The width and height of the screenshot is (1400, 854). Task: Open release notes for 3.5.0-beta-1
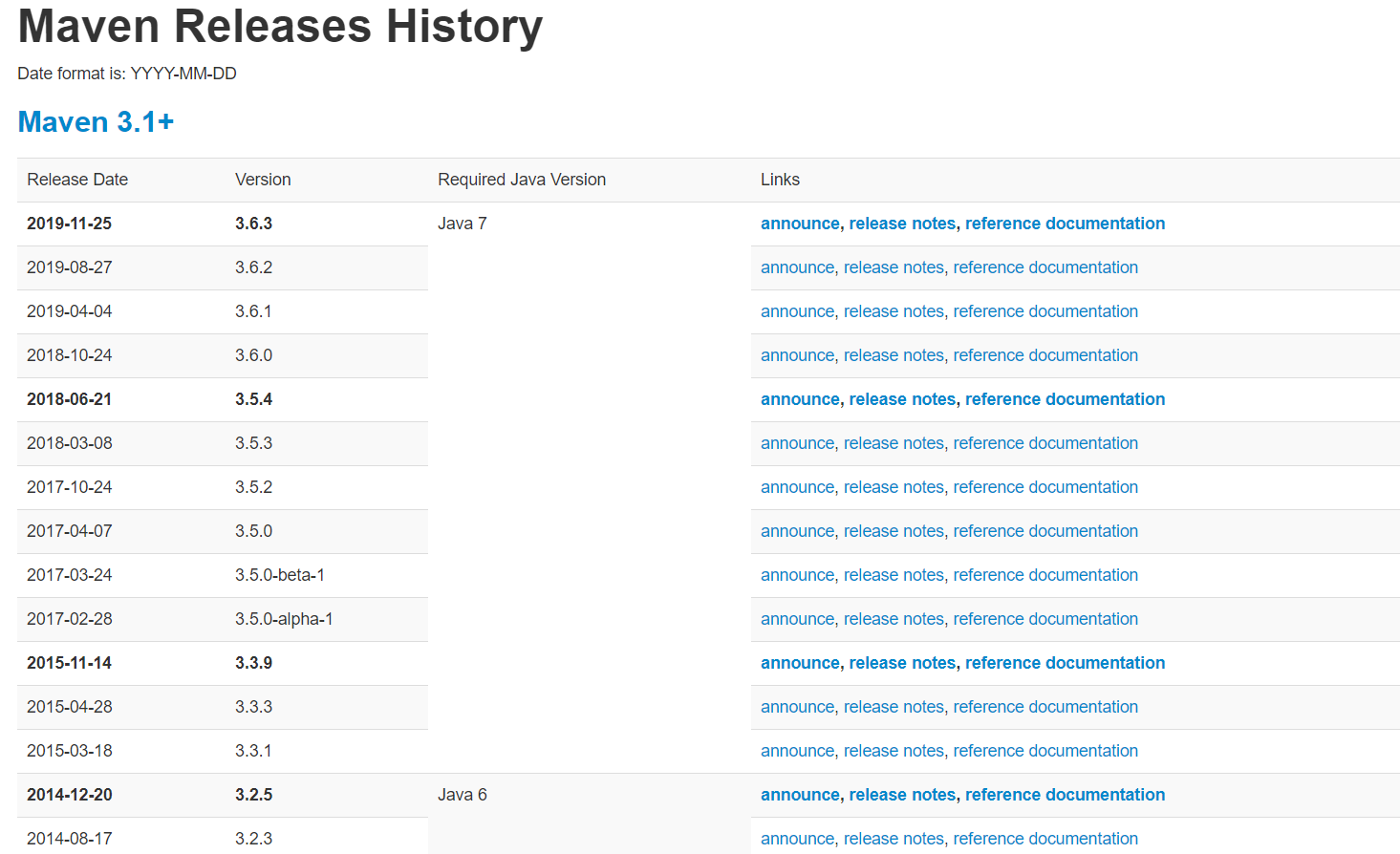pyautogui.click(x=894, y=575)
